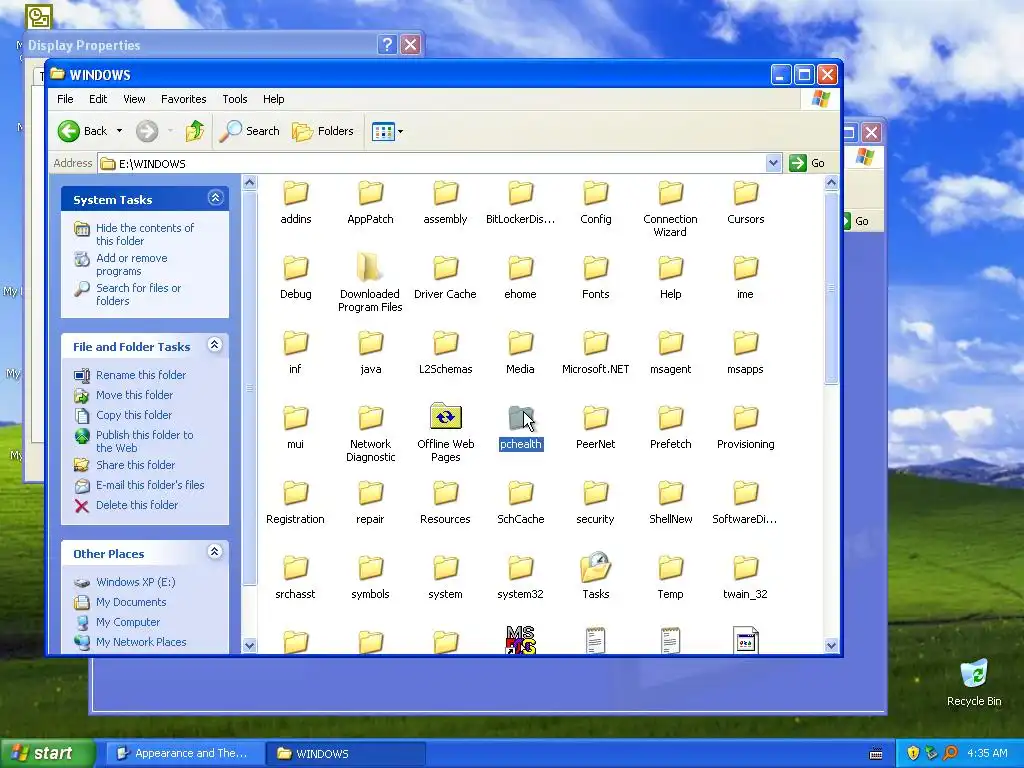Select the Connection Wizard folder
1024x768 pixels.
click(x=671, y=209)
